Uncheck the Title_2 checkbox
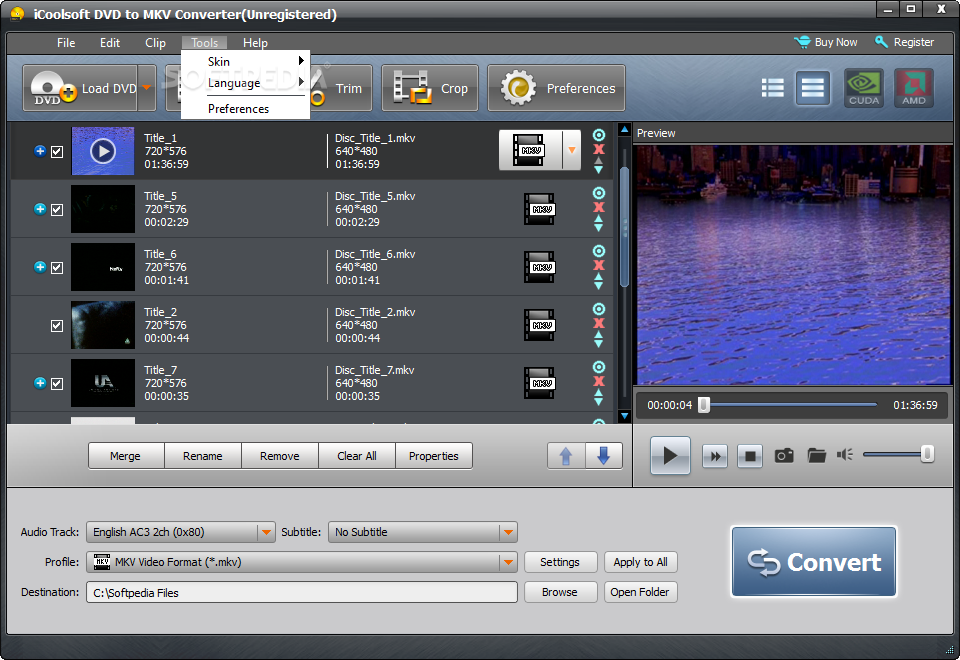960x660 pixels. (x=57, y=326)
